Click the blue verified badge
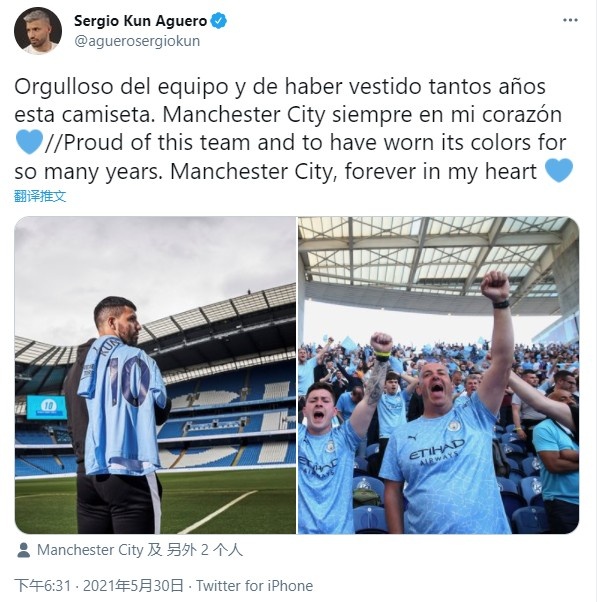The width and height of the screenshot is (597, 602). click(219, 21)
